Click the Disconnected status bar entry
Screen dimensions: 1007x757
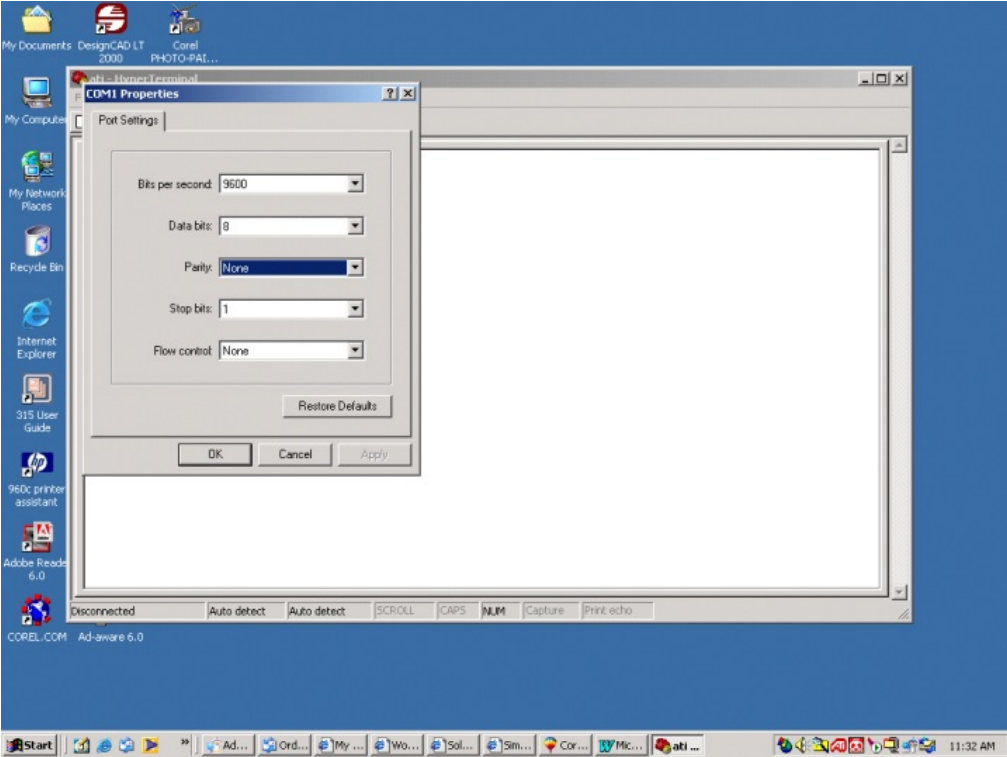click(137, 611)
